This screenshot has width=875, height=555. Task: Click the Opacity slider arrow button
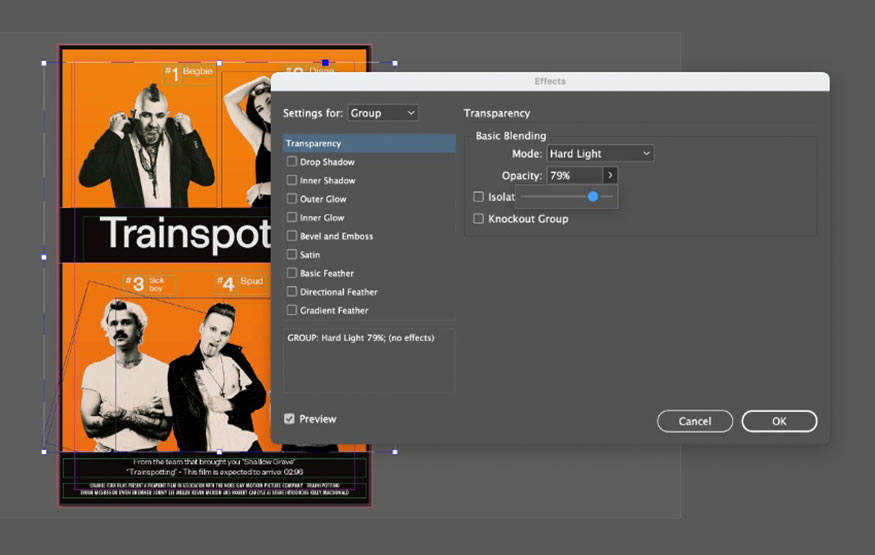tap(610, 175)
